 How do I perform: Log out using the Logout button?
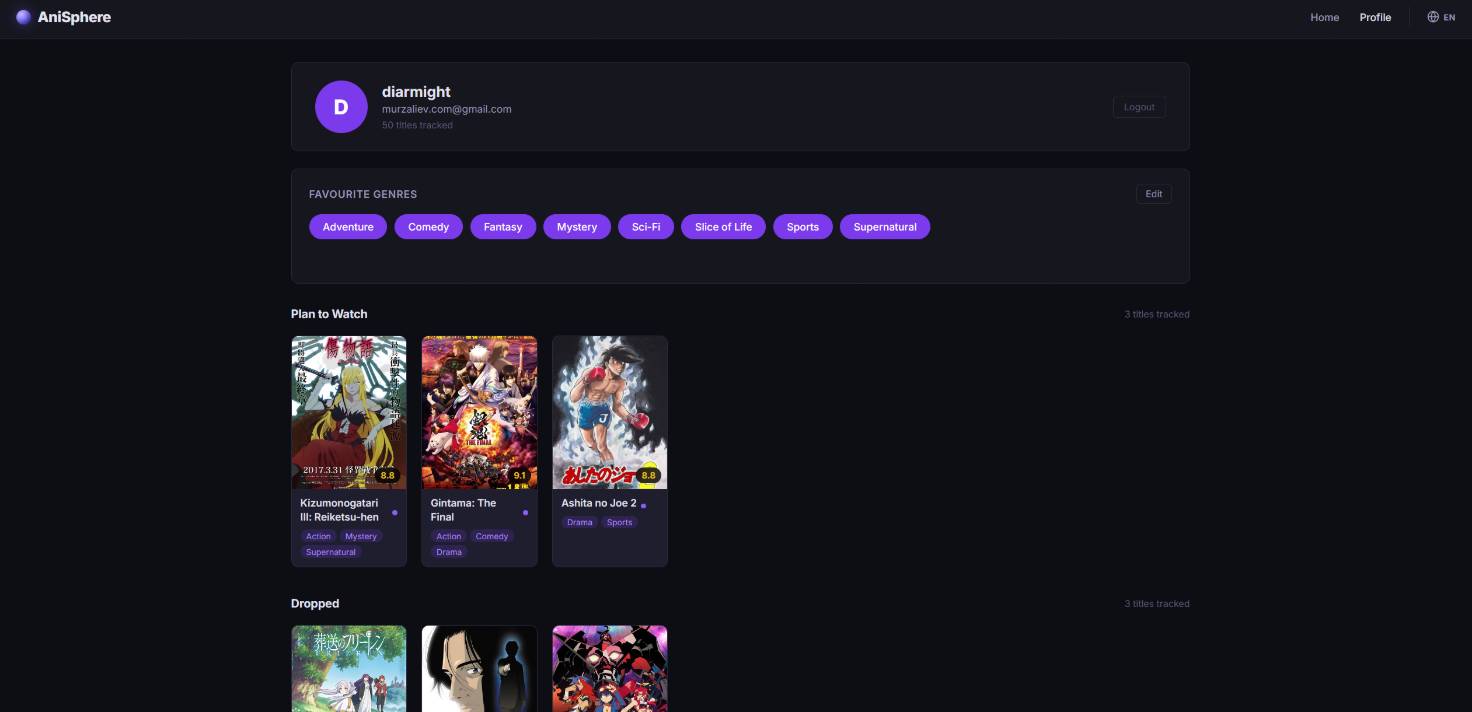tap(1139, 107)
